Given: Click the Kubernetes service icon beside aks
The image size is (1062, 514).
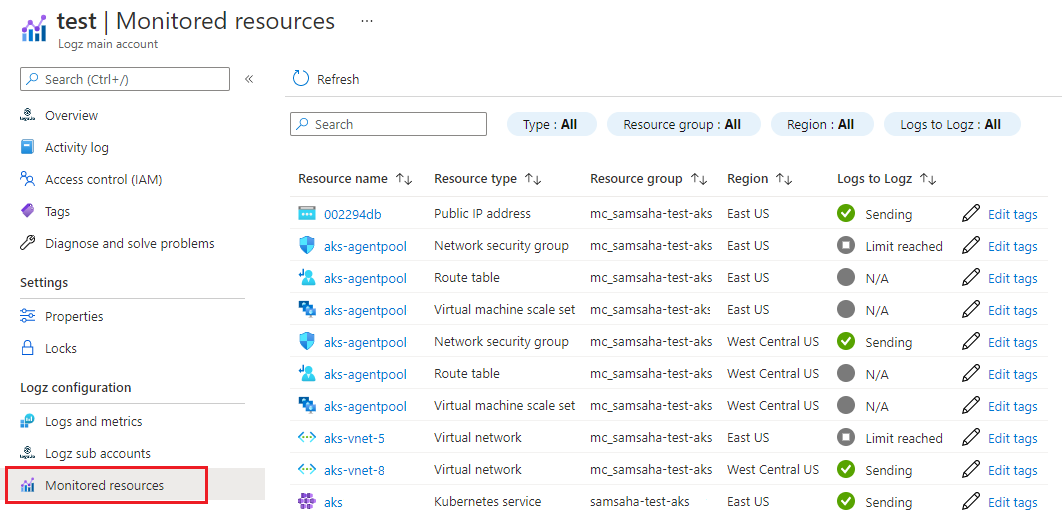Looking at the screenshot, I should click(307, 502).
